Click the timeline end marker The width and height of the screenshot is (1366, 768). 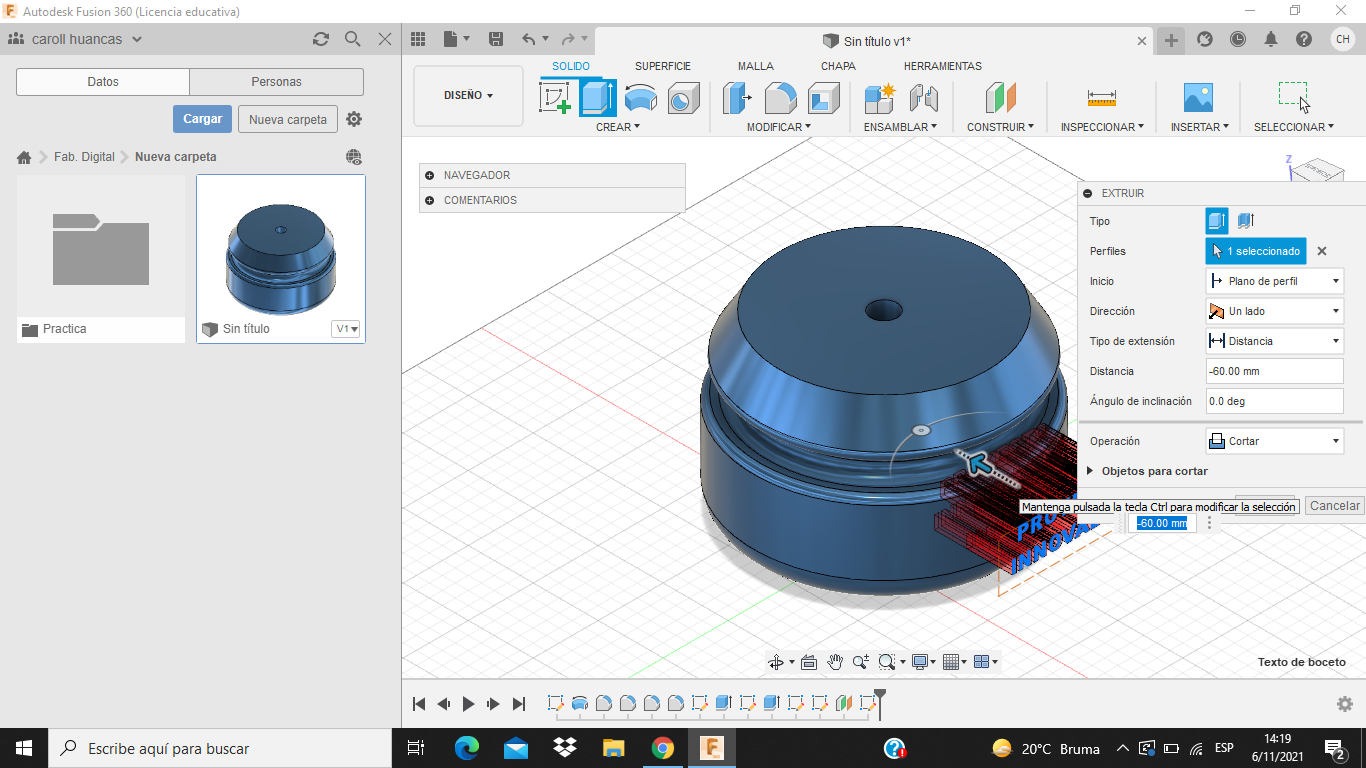(879, 699)
